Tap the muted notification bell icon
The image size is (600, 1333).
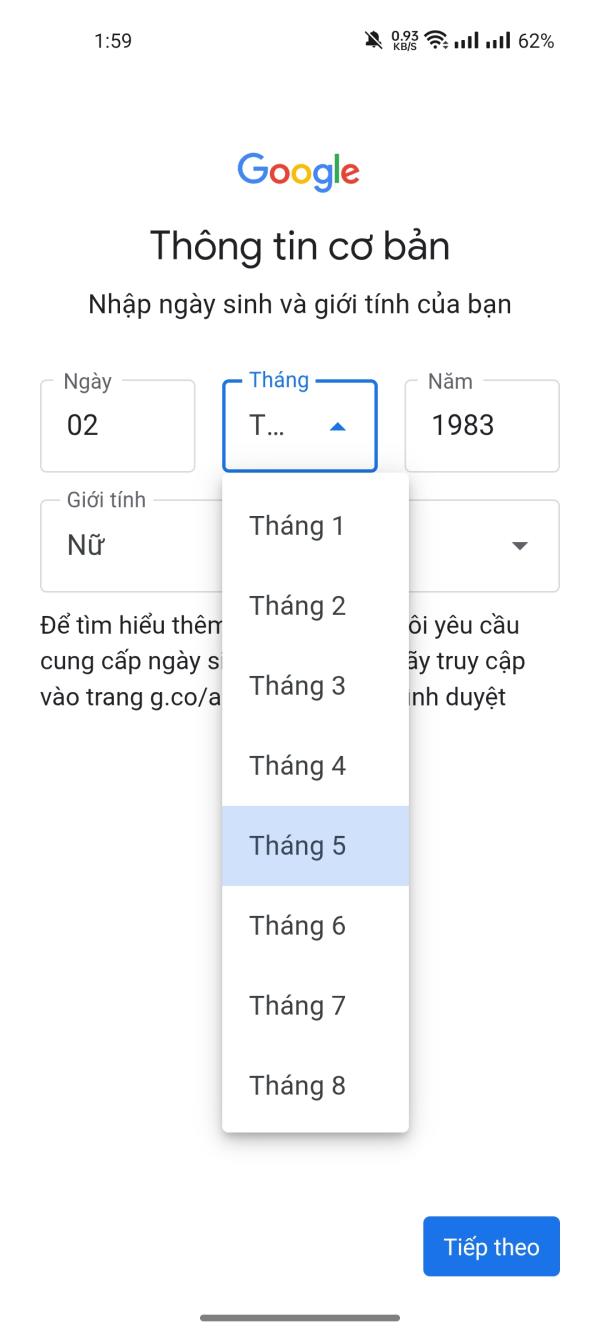374,41
